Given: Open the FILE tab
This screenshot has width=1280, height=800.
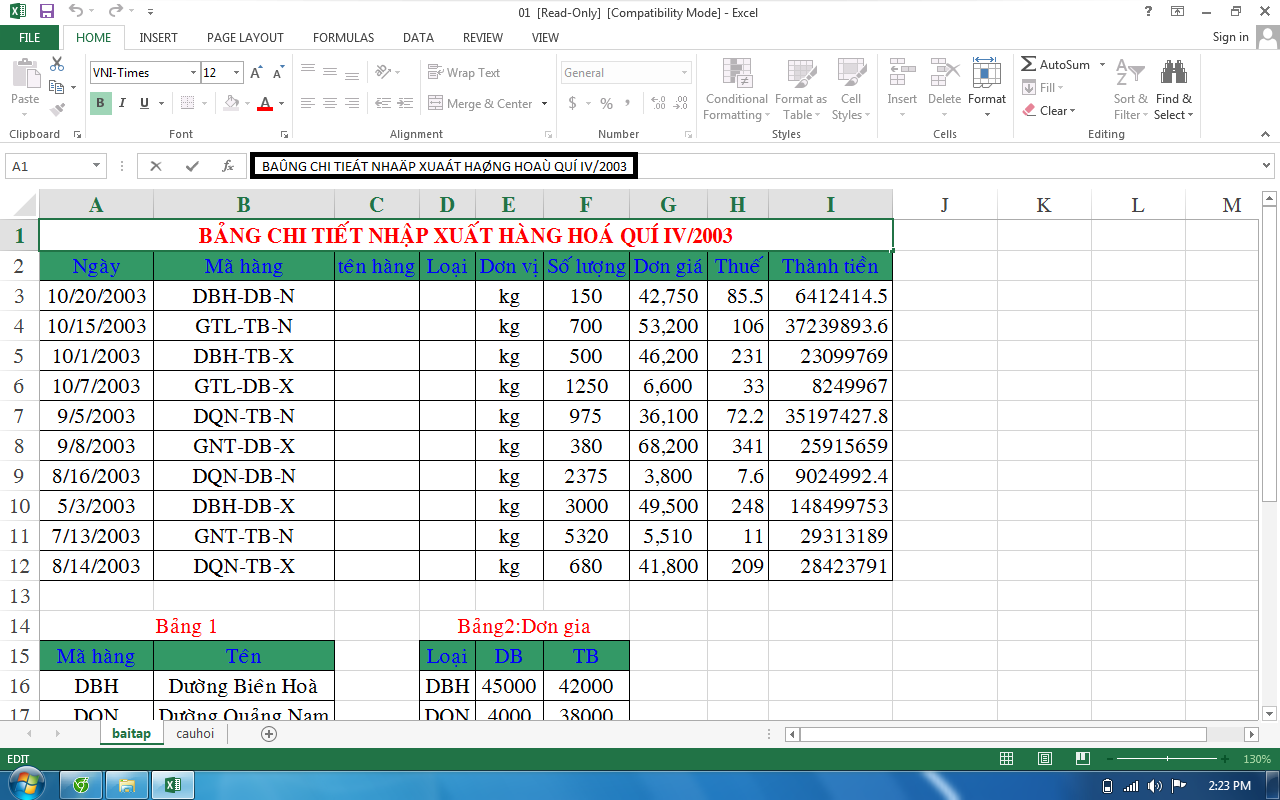Looking at the screenshot, I should 30,37.
